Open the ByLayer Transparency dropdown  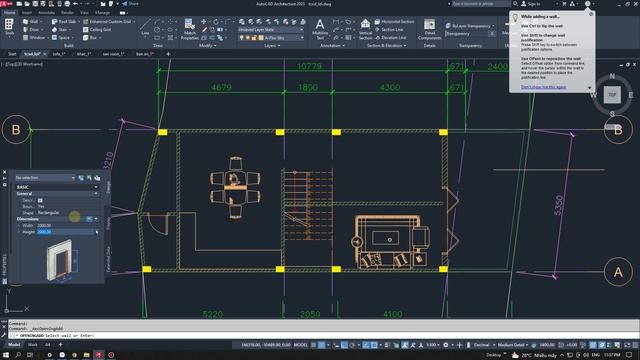470,26
